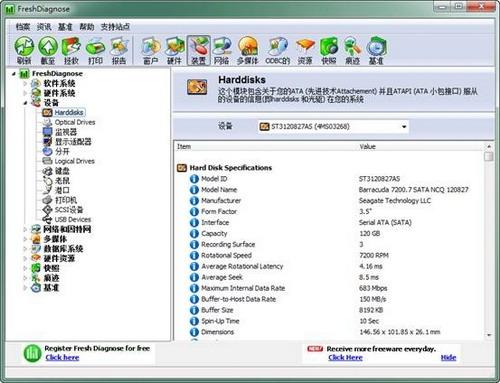This screenshot has height=383, width=500.
Task: Select the Manufacturer row
Action: coord(328,201)
